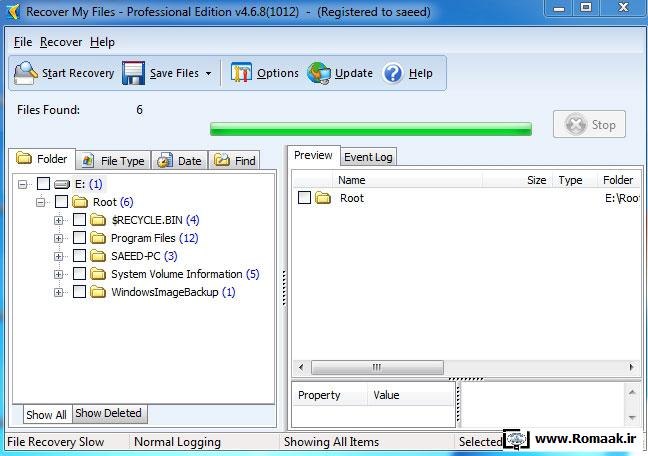The width and height of the screenshot is (648, 456).
Task: Select the SAEED-PC checkbox
Action: pyautogui.click(x=79, y=256)
